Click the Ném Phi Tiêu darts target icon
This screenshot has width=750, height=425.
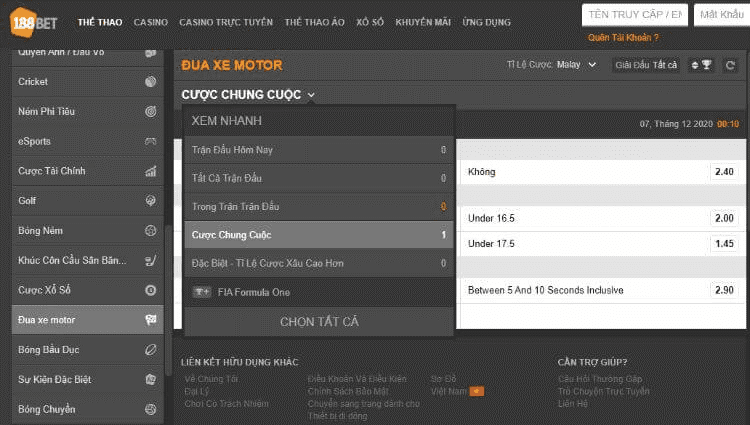150,112
